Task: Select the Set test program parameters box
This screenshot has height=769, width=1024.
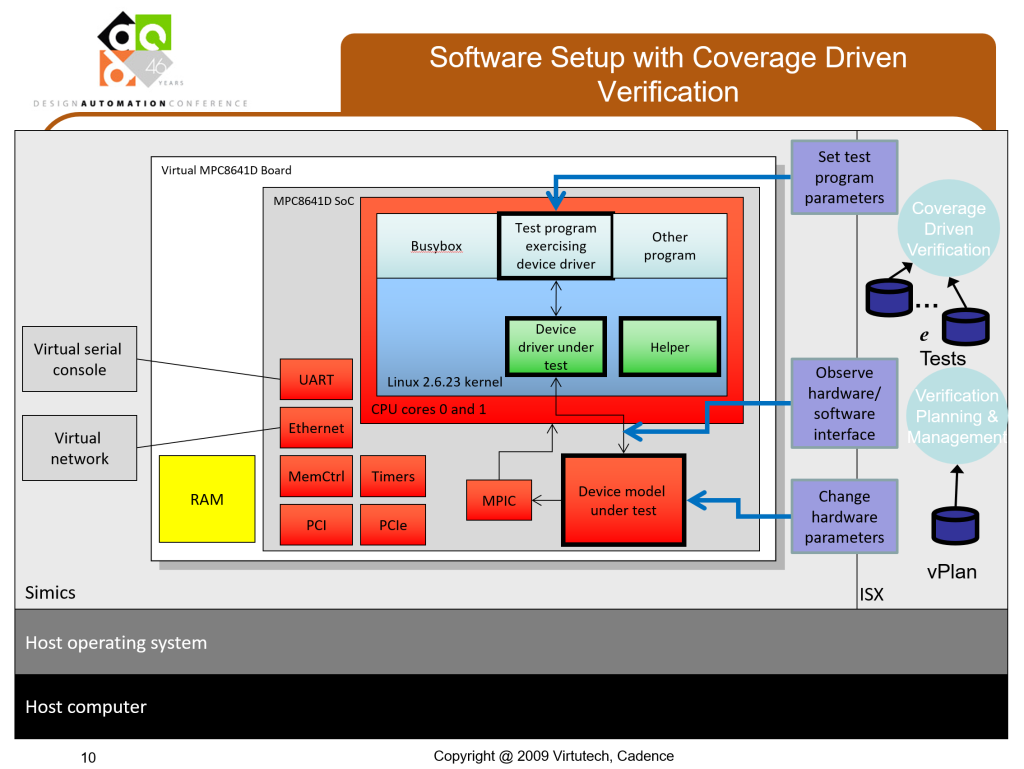Action: tap(844, 178)
